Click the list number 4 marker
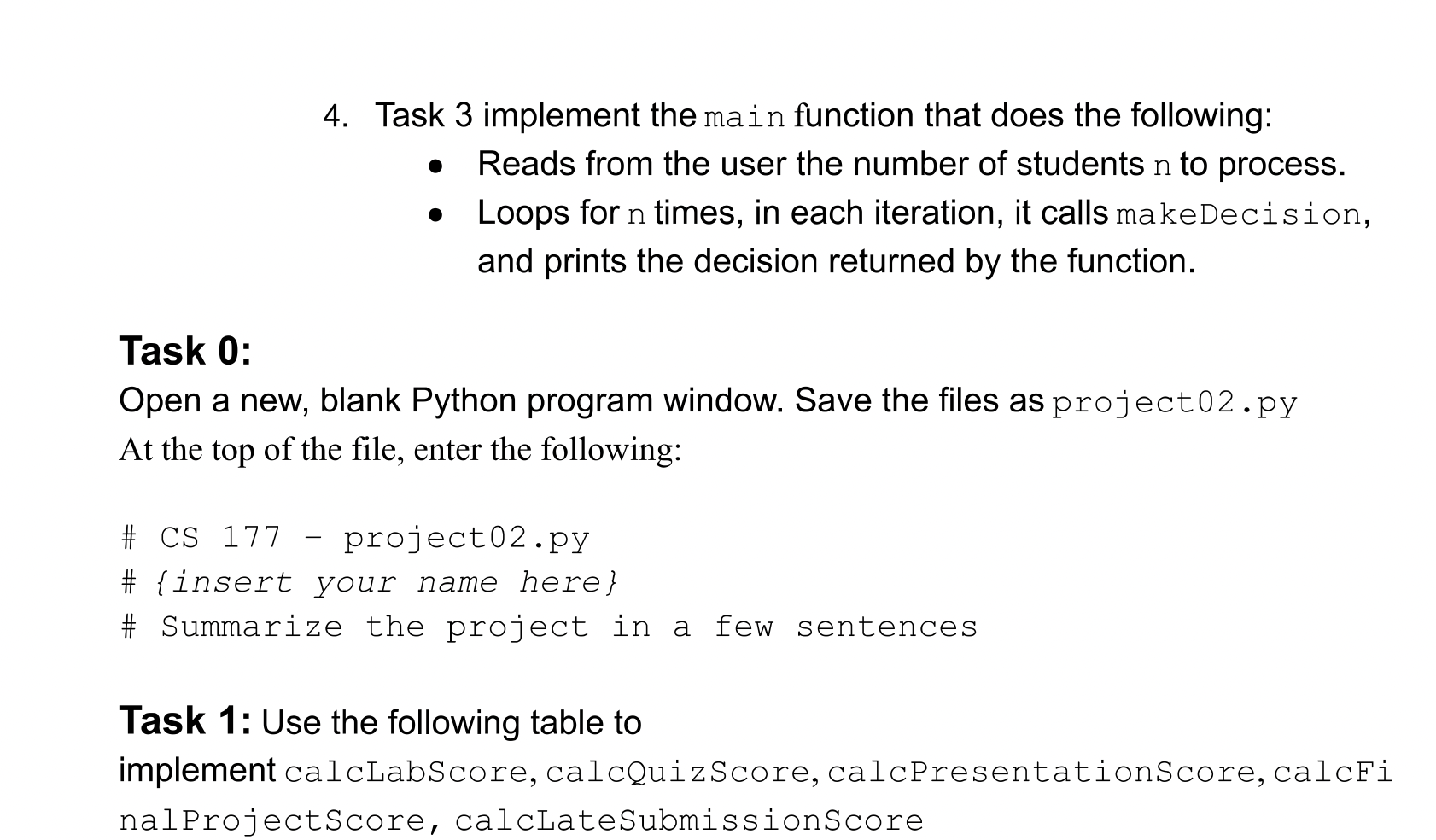Viewport: 1436px width, 840px height. point(336,117)
